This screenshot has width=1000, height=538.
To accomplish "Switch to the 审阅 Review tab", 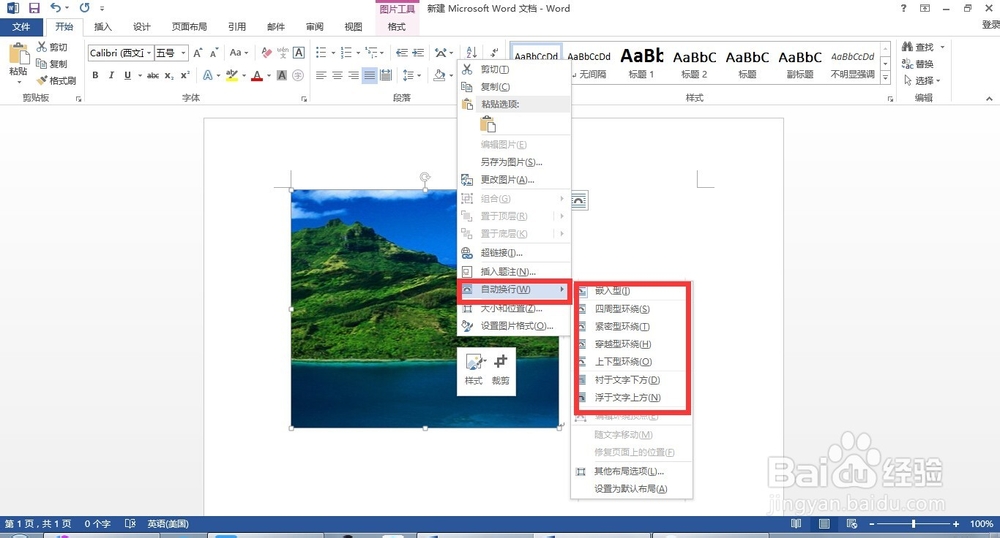I will point(314,27).
